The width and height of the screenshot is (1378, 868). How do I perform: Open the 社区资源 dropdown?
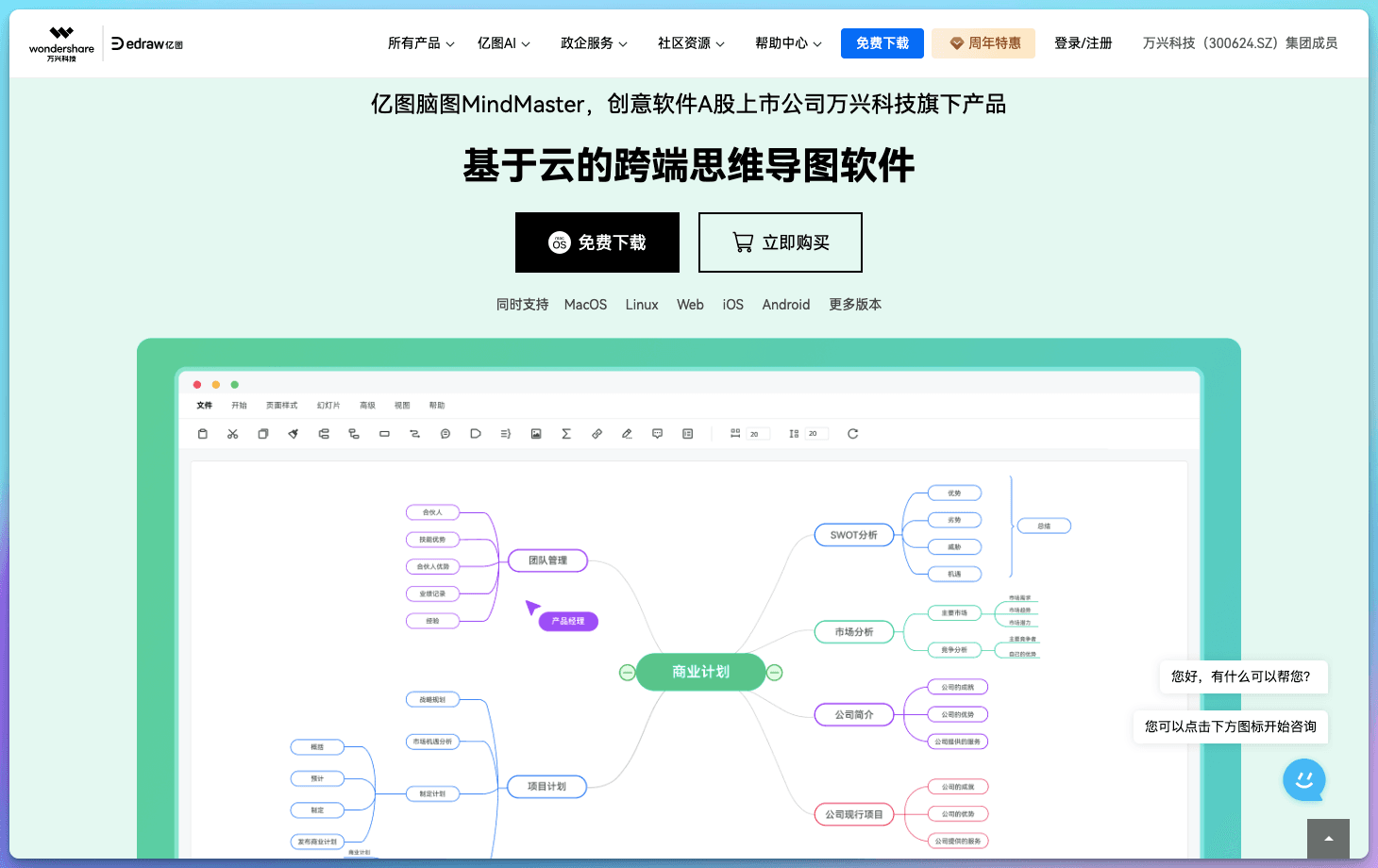(x=691, y=43)
